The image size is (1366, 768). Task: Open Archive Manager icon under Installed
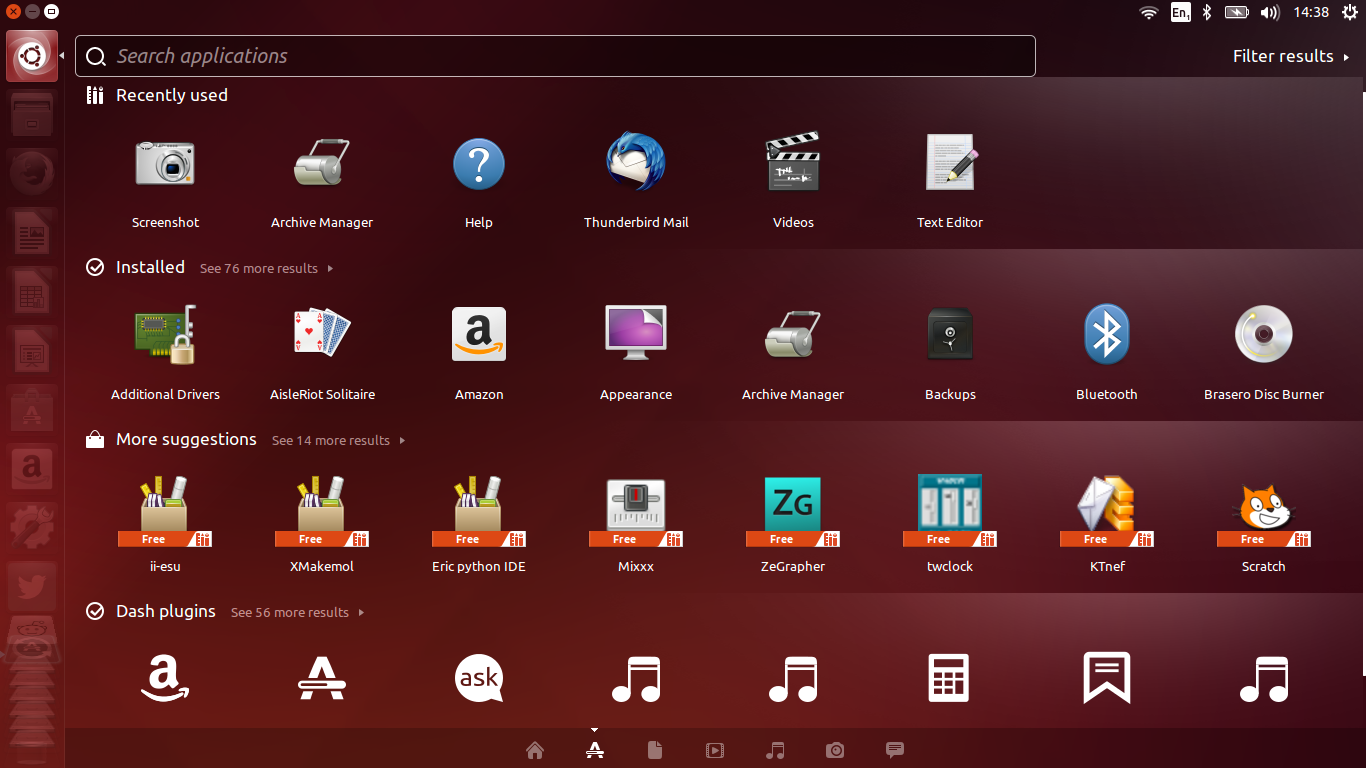point(793,334)
